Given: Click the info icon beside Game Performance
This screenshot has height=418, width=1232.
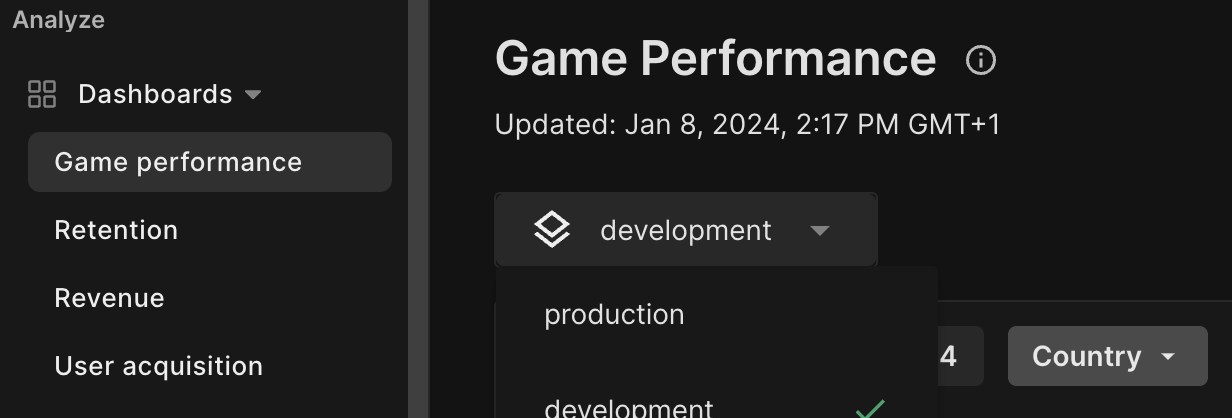Looking at the screenshot, I should (981, 61).
